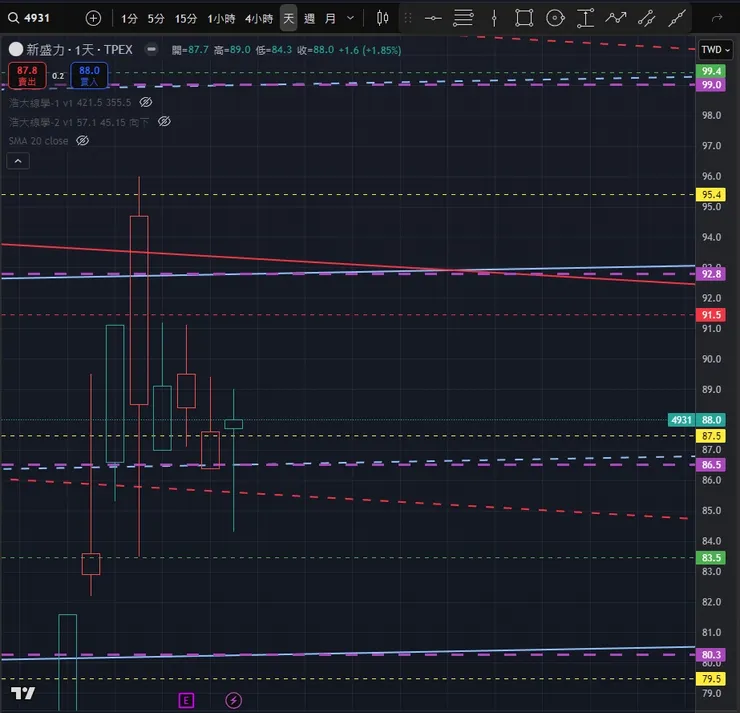Select the parallel channel drawing tool
740x713 pixels.
[646, 18]
